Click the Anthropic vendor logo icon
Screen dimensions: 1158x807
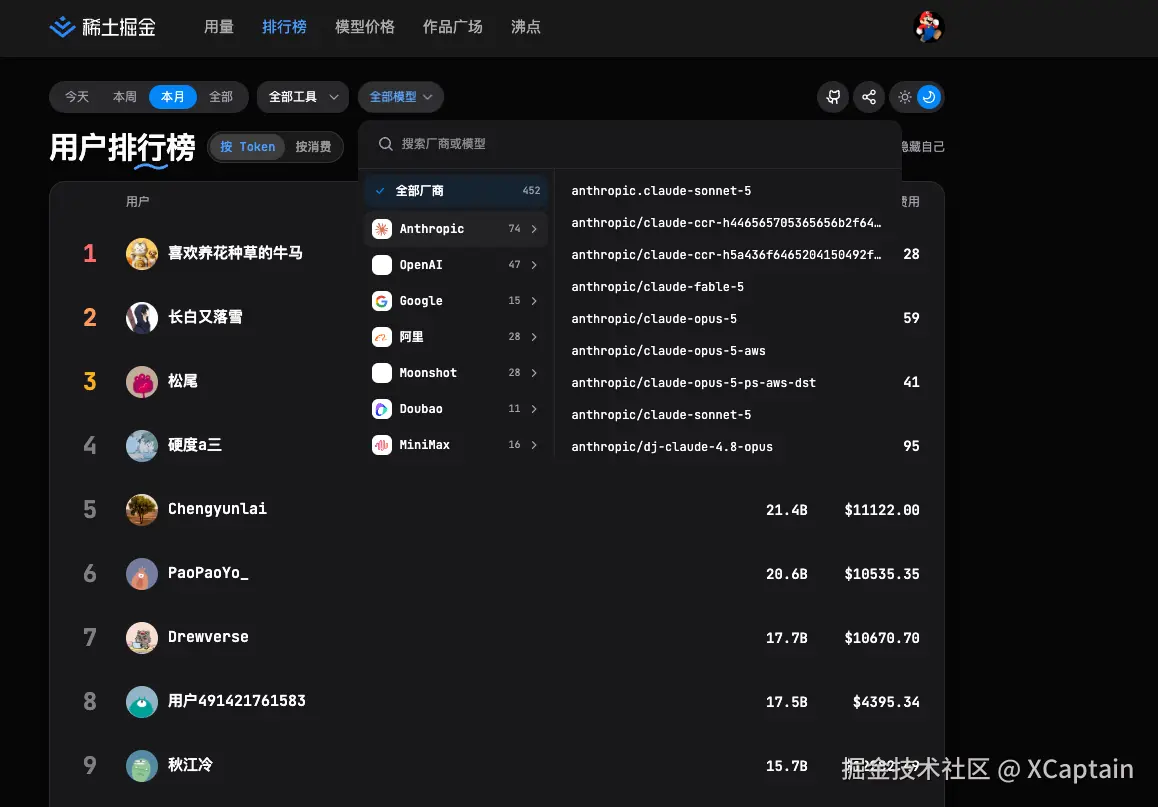pyautogui.click(x=382, y=229)
